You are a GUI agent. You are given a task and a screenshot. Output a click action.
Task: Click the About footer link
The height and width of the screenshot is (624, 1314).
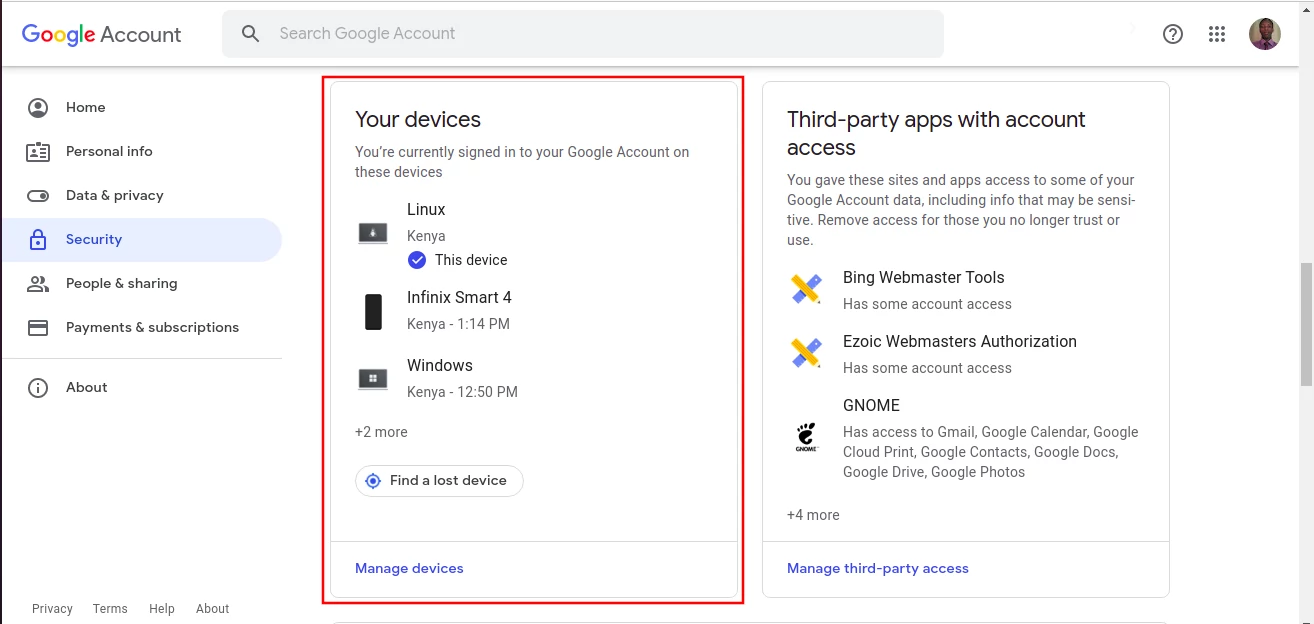click(x=212, y=608)
